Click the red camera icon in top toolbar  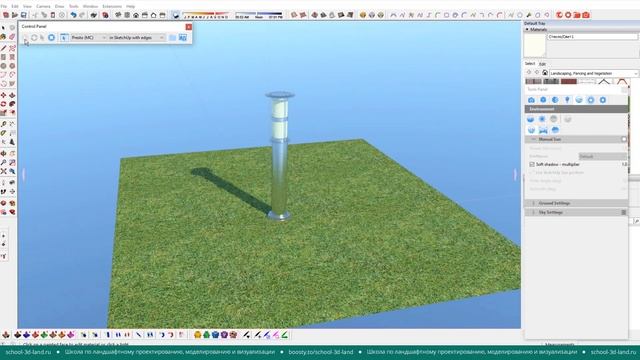click(586, 15)
